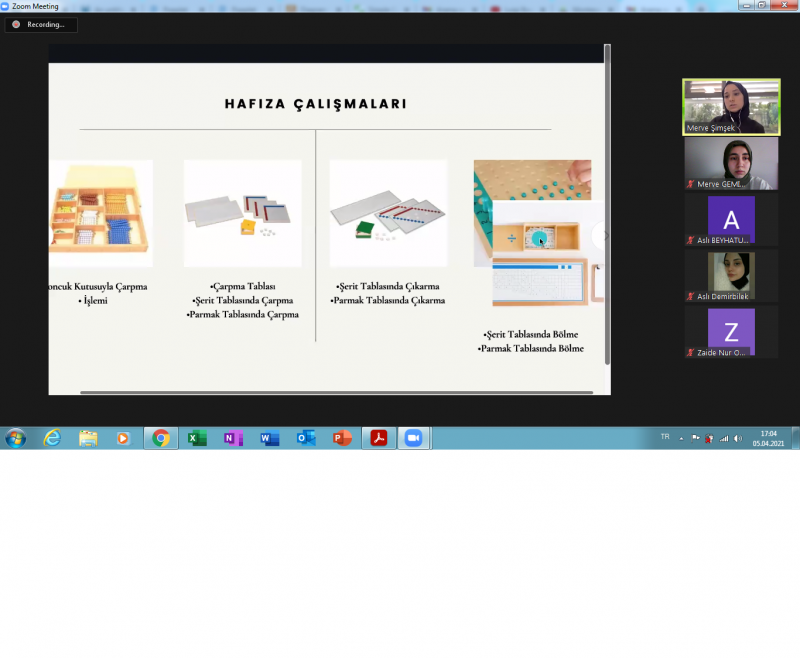Open Adobe Acrobat Reader in taskbar
800x658 pixels.
tap(378, 438)
